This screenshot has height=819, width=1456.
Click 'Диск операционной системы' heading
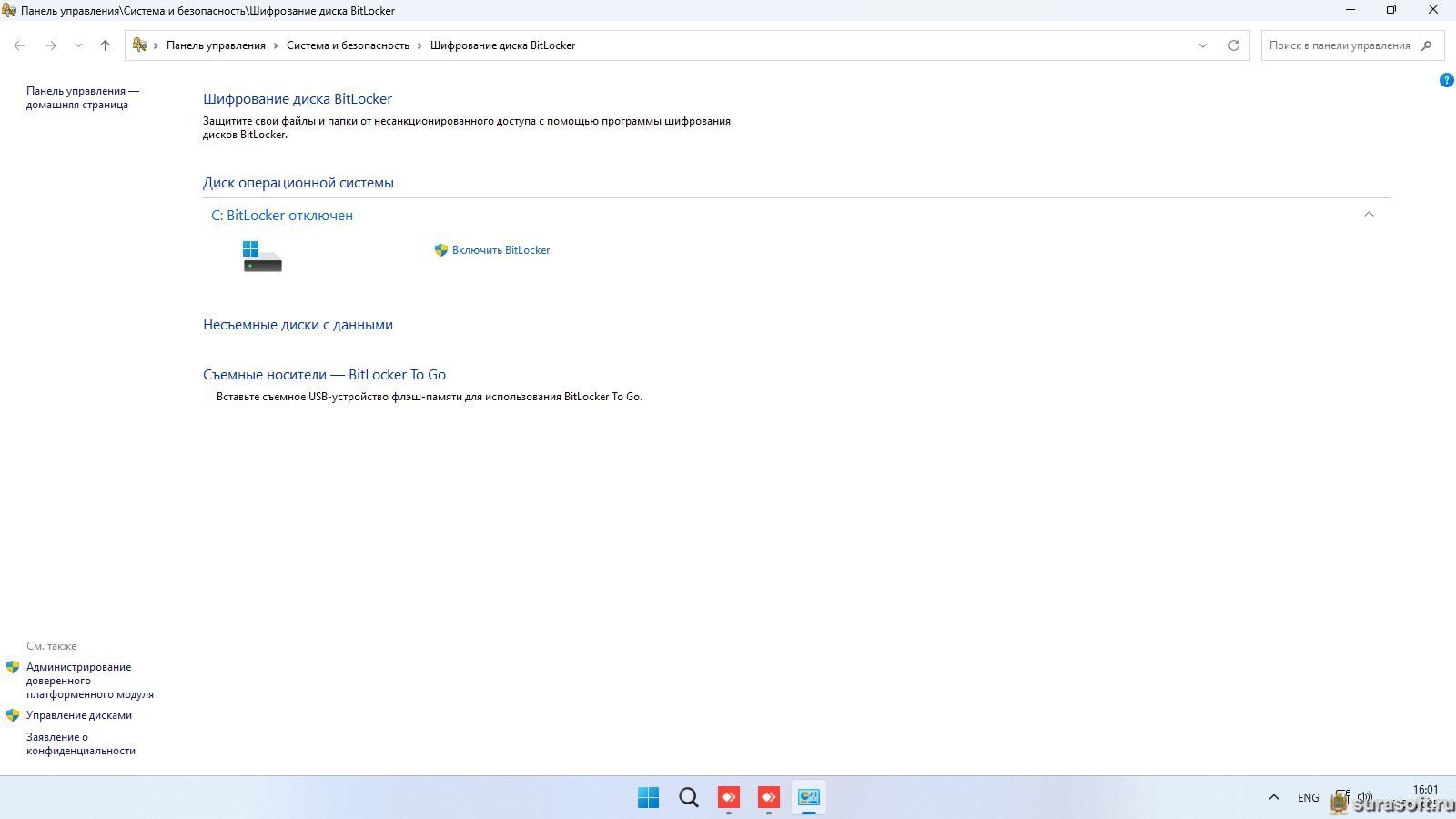pyautogui.click(x=298, y=183)
